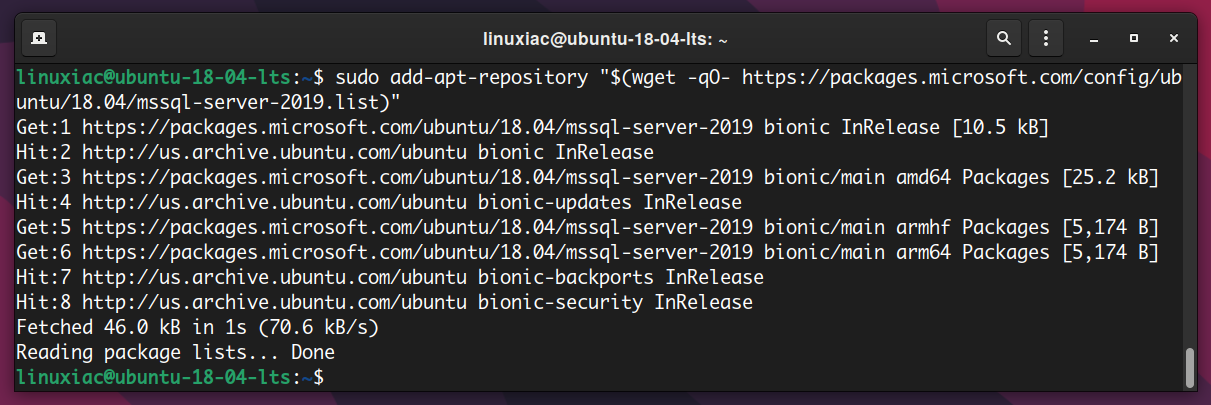Click the search magnifier icon
The width and height of the screenshot is (1211, 405).
pyautogui.click(x=1003, y=39)
